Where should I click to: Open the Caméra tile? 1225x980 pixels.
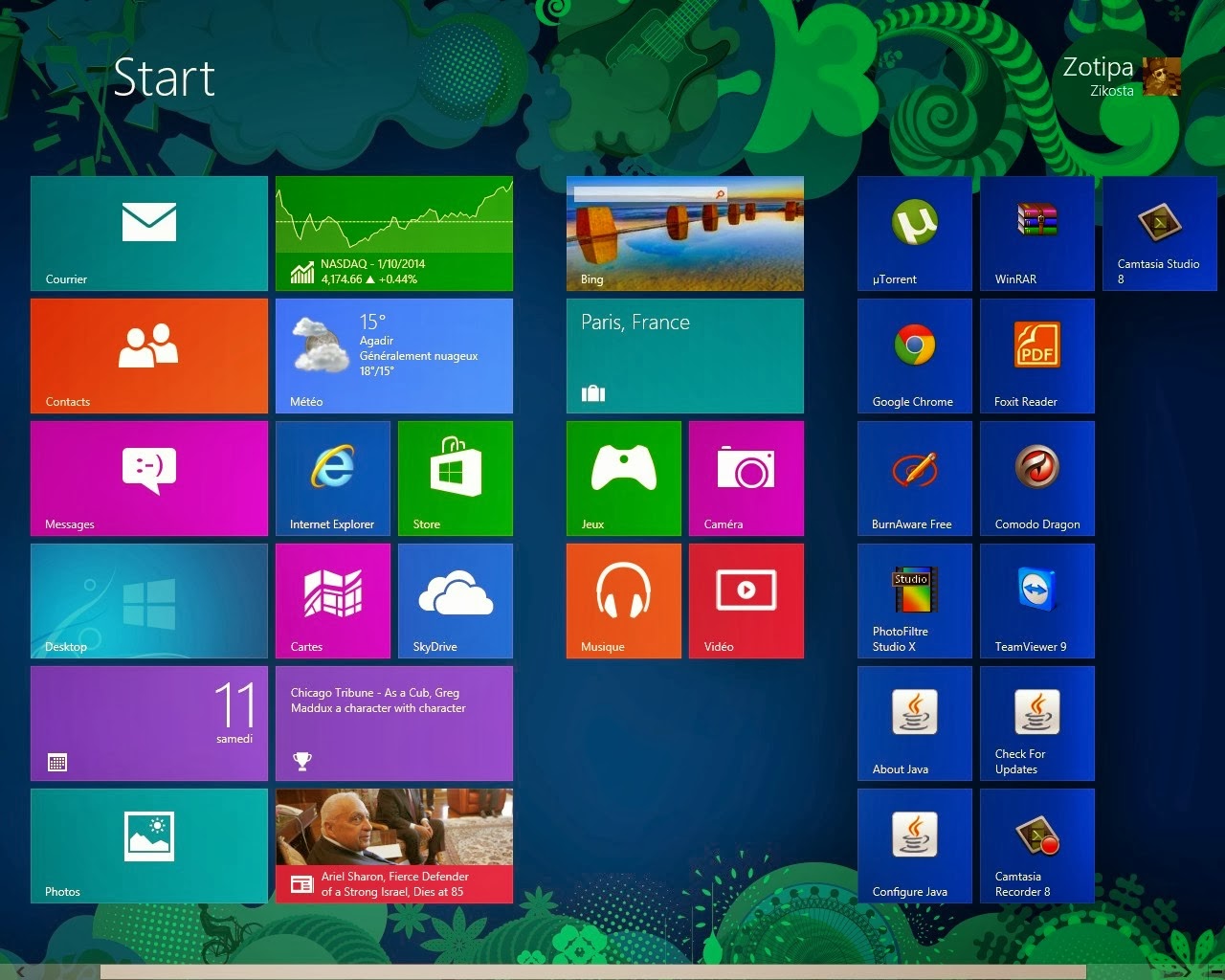[x=746, y=479]
